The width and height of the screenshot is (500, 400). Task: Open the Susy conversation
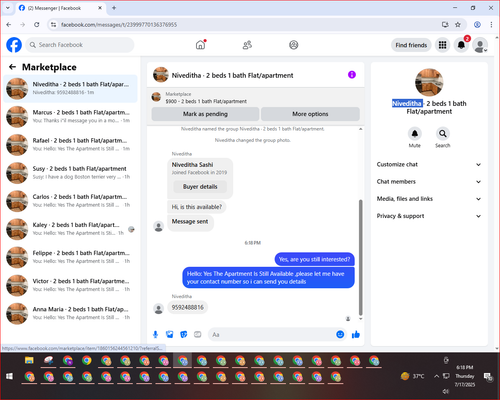(70, 173)
